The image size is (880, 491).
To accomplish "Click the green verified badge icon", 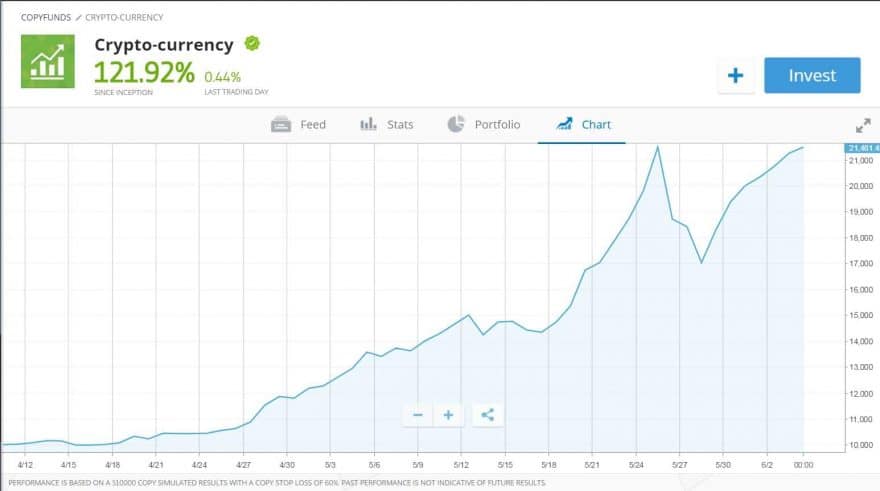I will point(252,44).
